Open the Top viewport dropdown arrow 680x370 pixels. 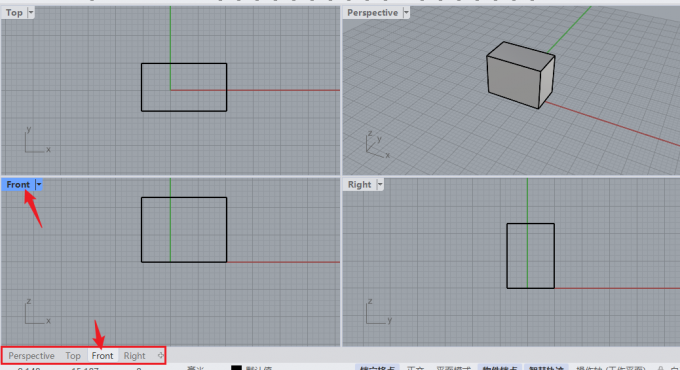[31, 13]
